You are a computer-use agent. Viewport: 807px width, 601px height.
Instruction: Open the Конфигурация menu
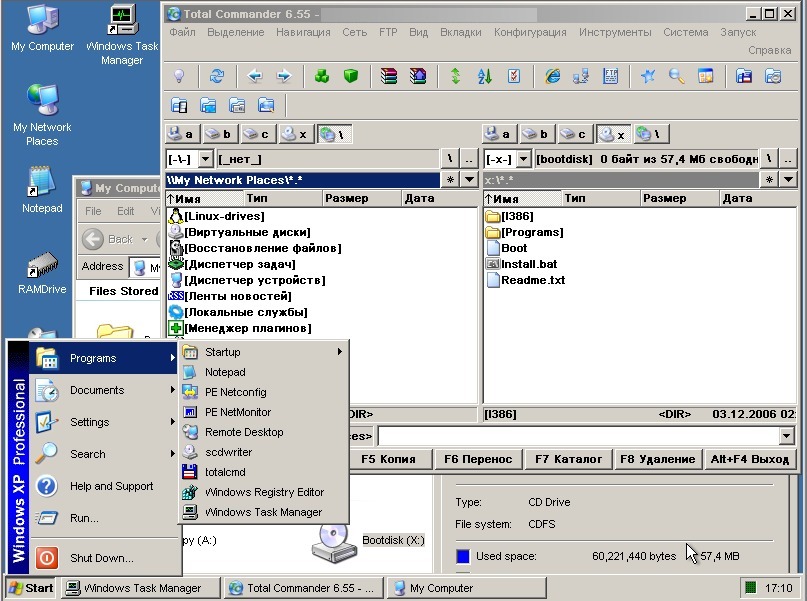(530, 32)
